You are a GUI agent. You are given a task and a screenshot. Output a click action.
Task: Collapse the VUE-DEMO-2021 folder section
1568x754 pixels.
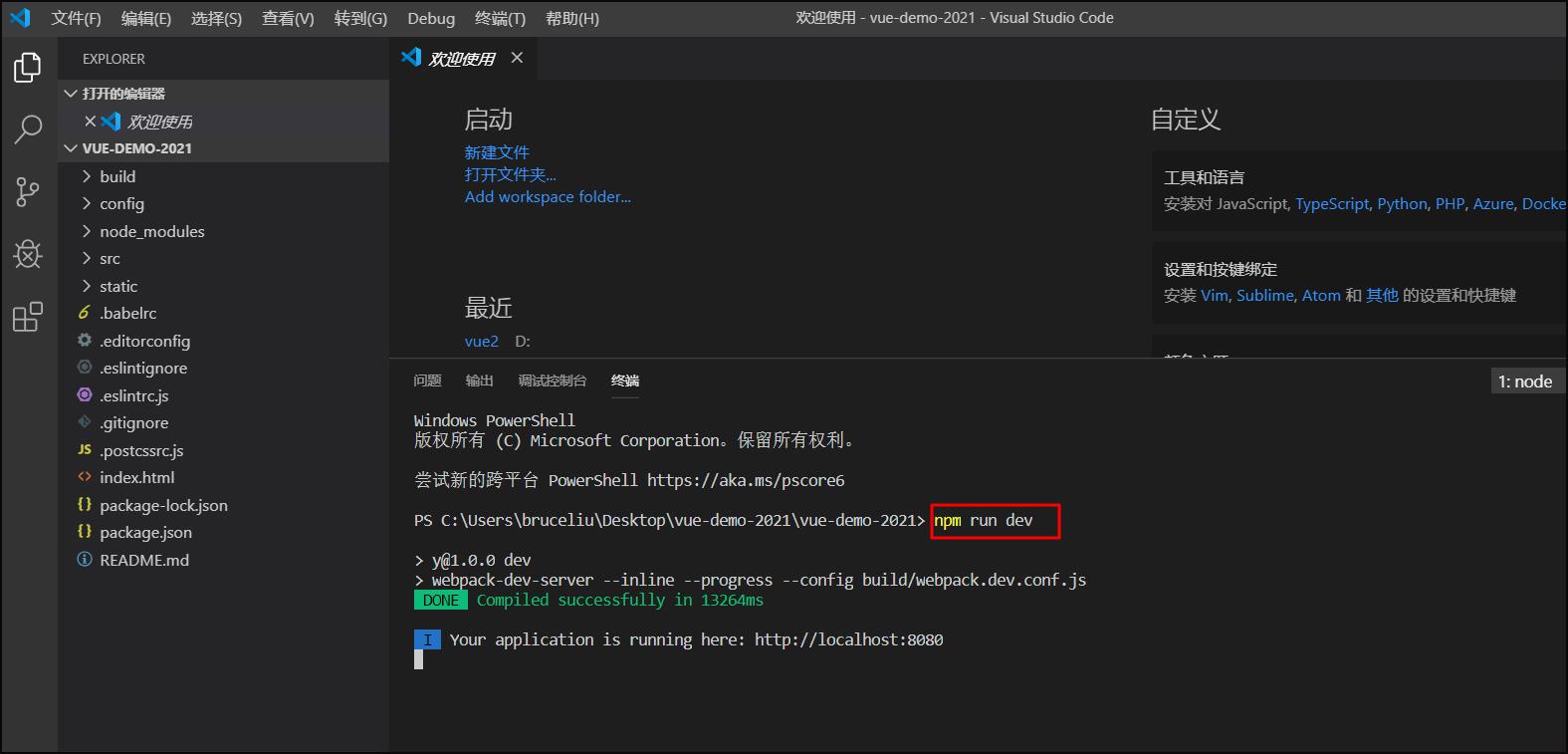[x=71, y=148]
